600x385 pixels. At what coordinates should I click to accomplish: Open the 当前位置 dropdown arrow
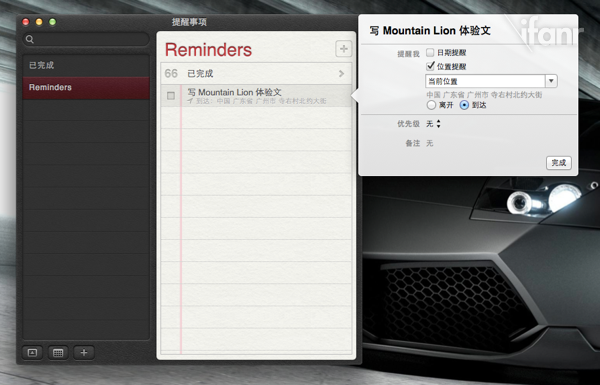point(551,81)
